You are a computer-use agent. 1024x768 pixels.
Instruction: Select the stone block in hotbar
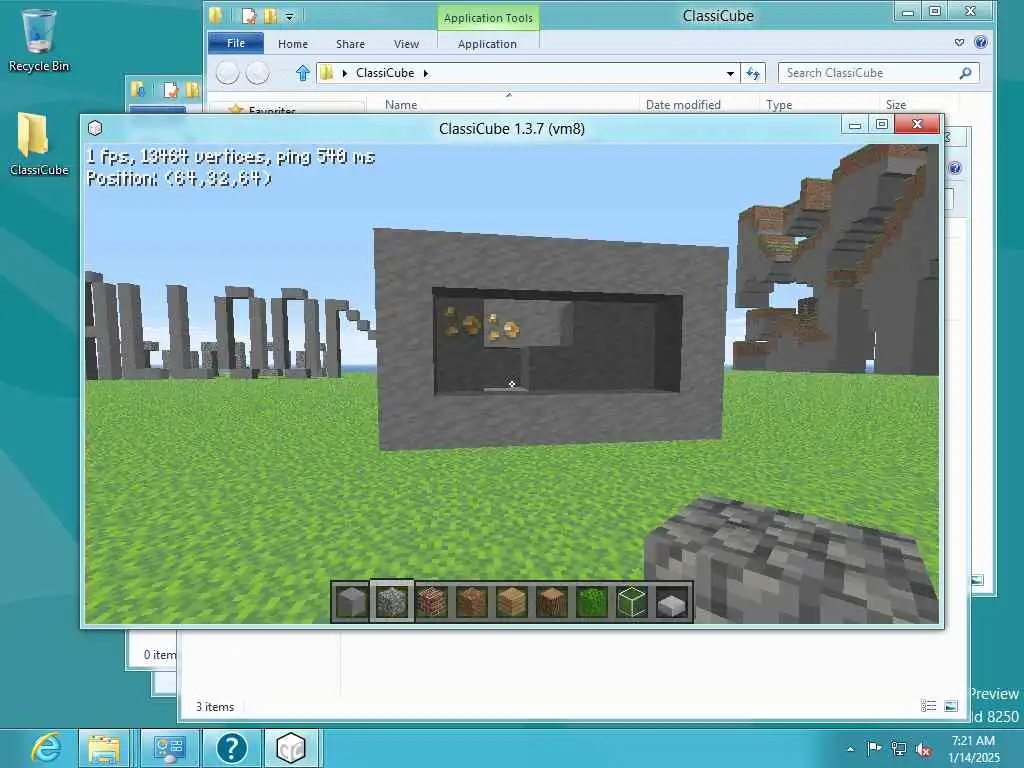click(351, 601)
